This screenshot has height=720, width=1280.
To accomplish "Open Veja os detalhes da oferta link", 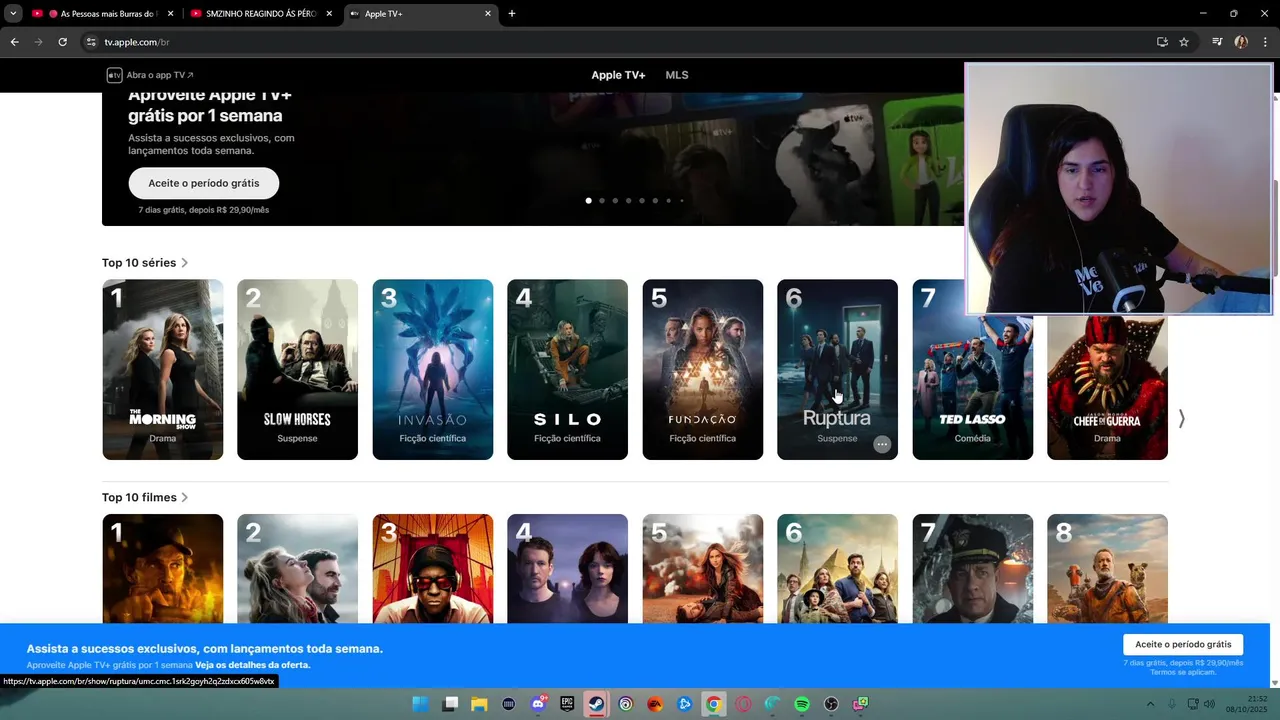I will [253, 665].
